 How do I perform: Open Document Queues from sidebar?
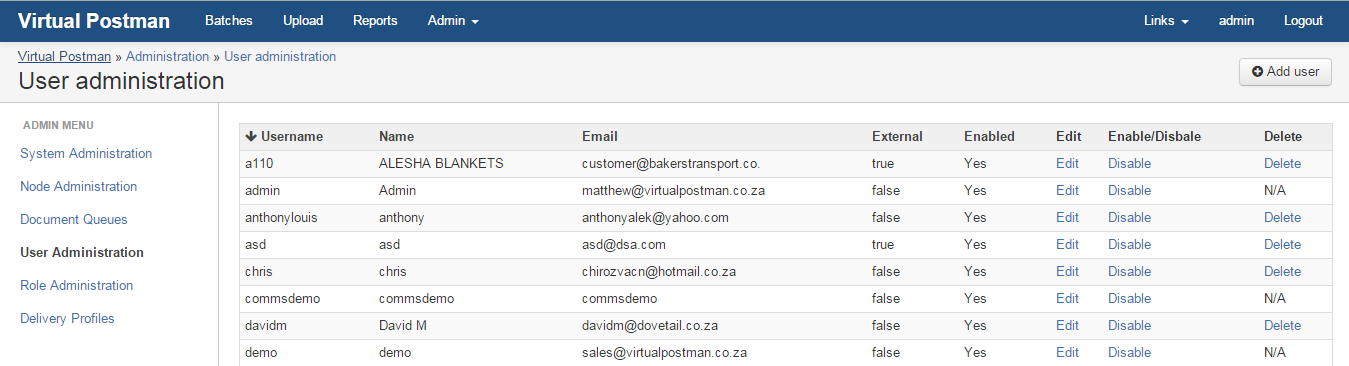pos(74,219)
